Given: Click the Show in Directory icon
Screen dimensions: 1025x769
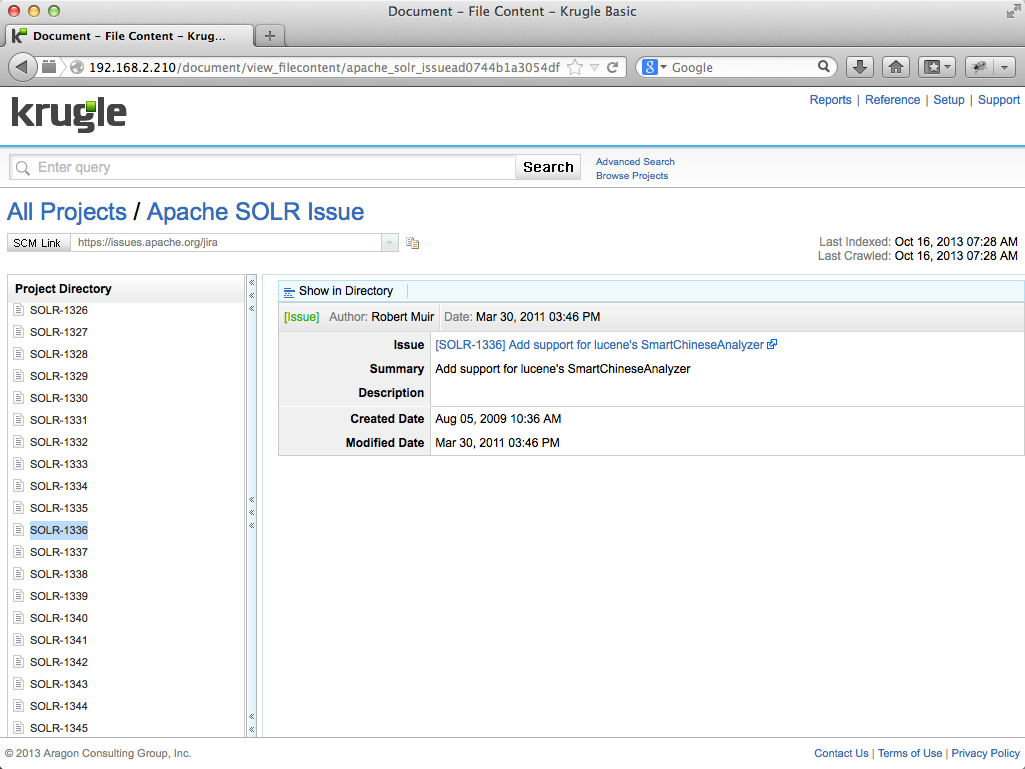Looking at the screenshot, I should click(289, 292).
